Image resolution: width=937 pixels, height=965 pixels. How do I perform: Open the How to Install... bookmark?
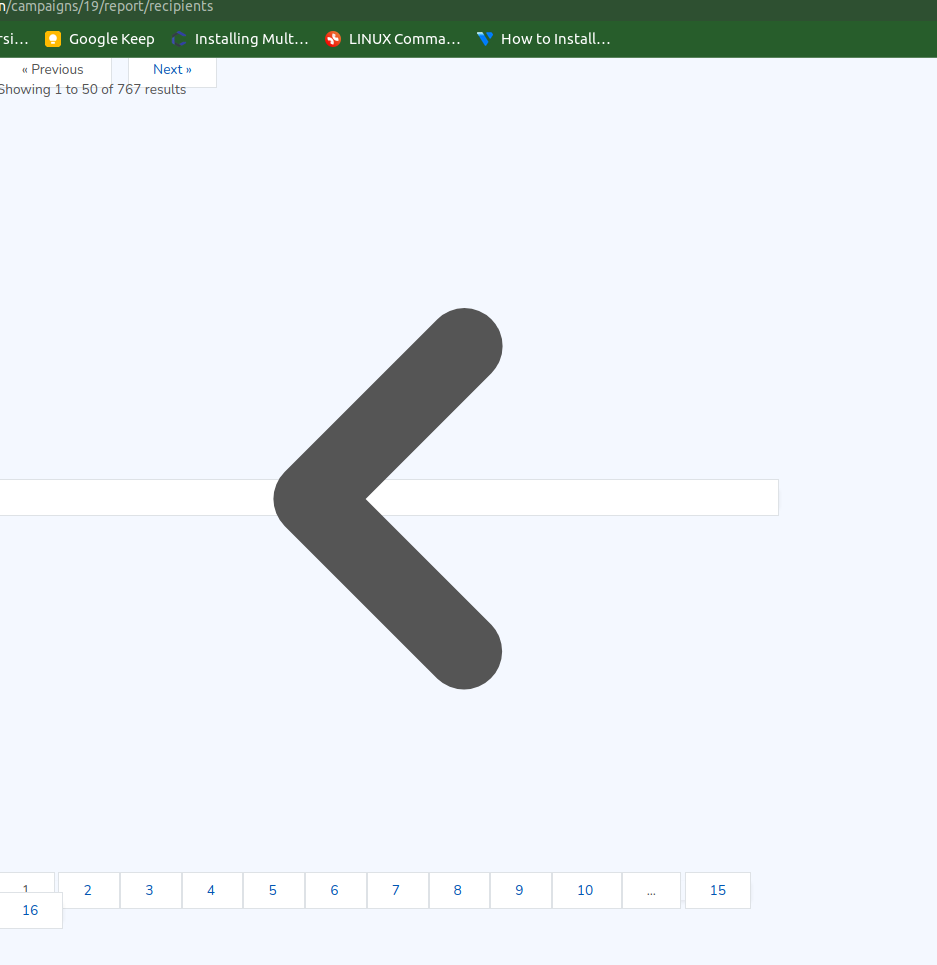pos(543,39)
